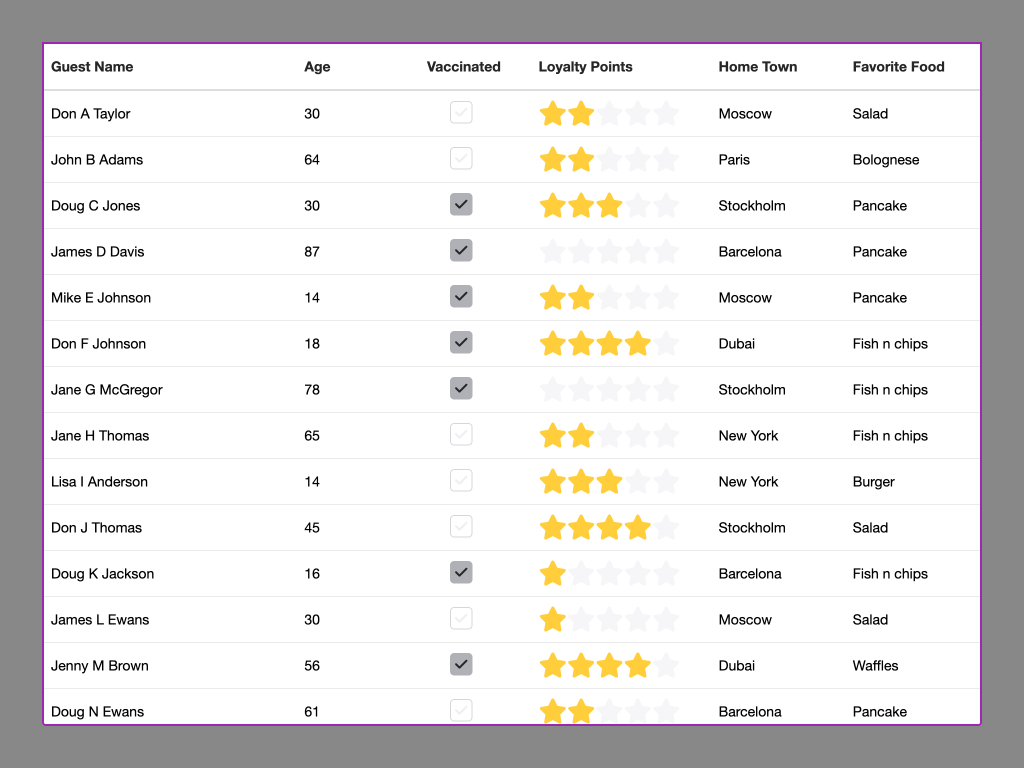Sort by the Guest Name column header

pos(92,67)
